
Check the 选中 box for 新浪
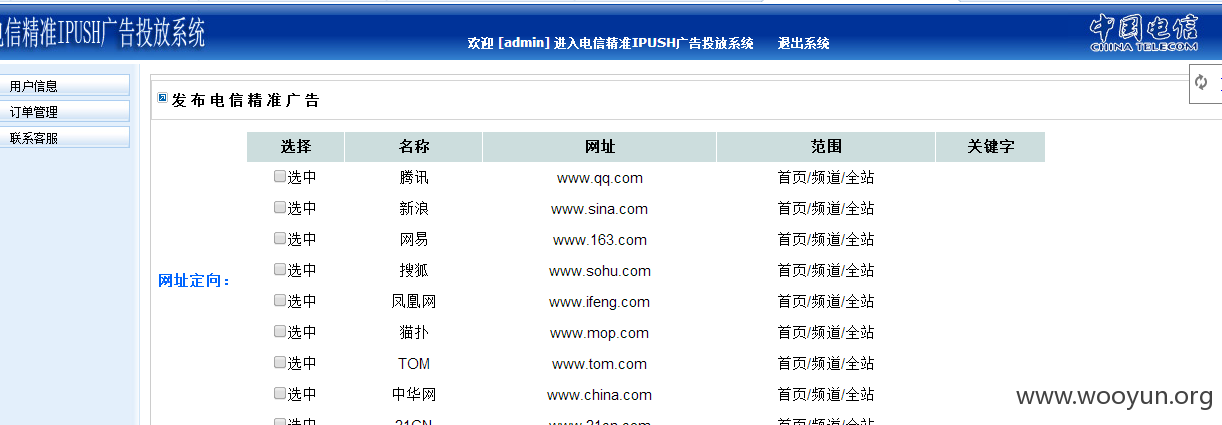tap(280, 208)
